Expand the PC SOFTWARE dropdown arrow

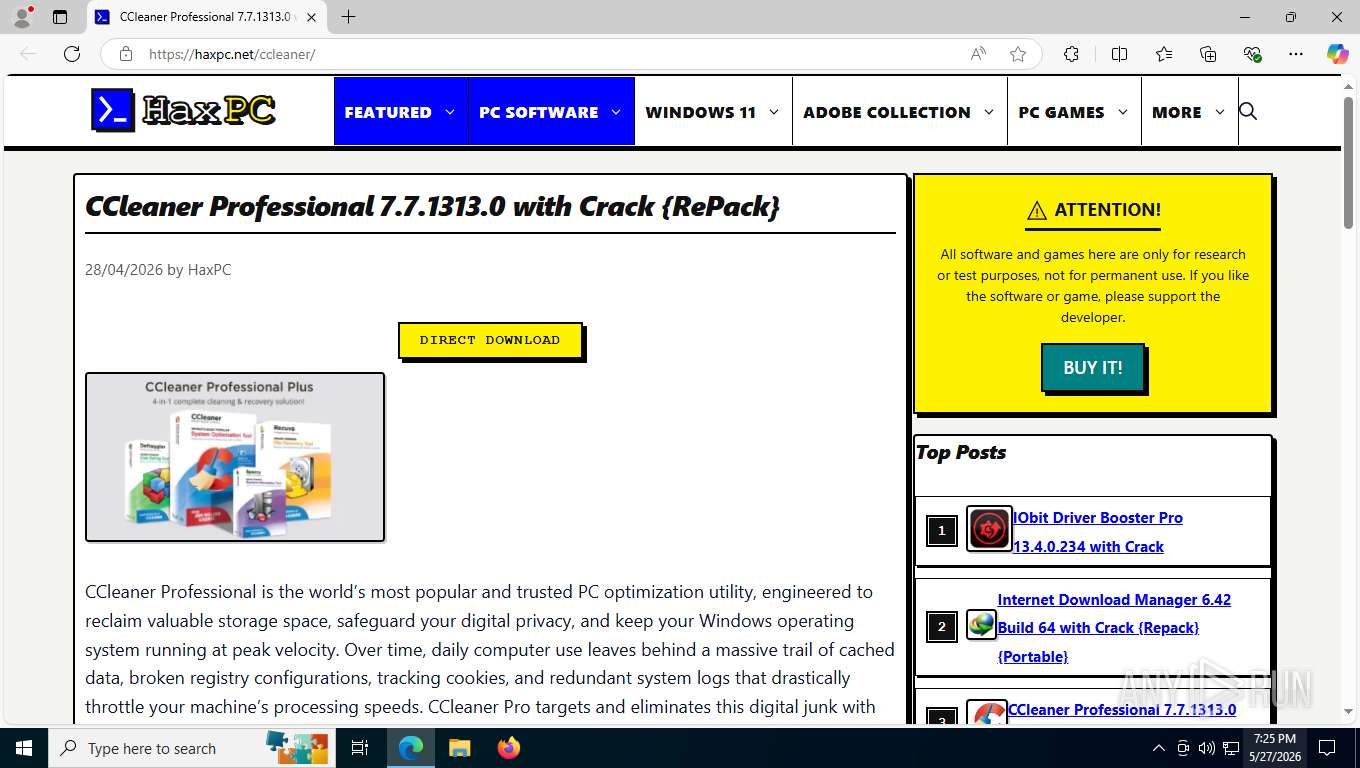click(616, 112)
